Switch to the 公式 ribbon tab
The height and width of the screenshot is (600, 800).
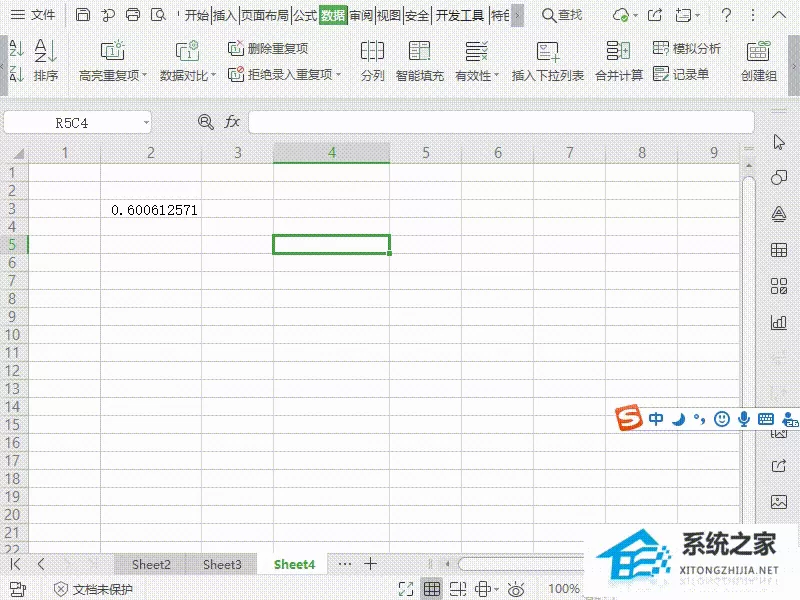click(305, 15)
